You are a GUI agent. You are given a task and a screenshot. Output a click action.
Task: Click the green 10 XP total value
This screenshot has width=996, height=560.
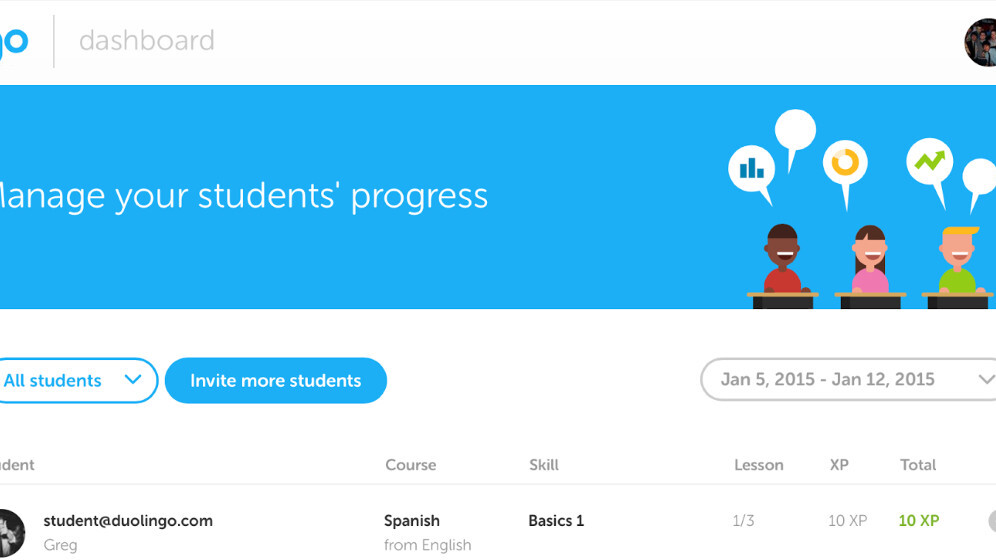[918, 521]
